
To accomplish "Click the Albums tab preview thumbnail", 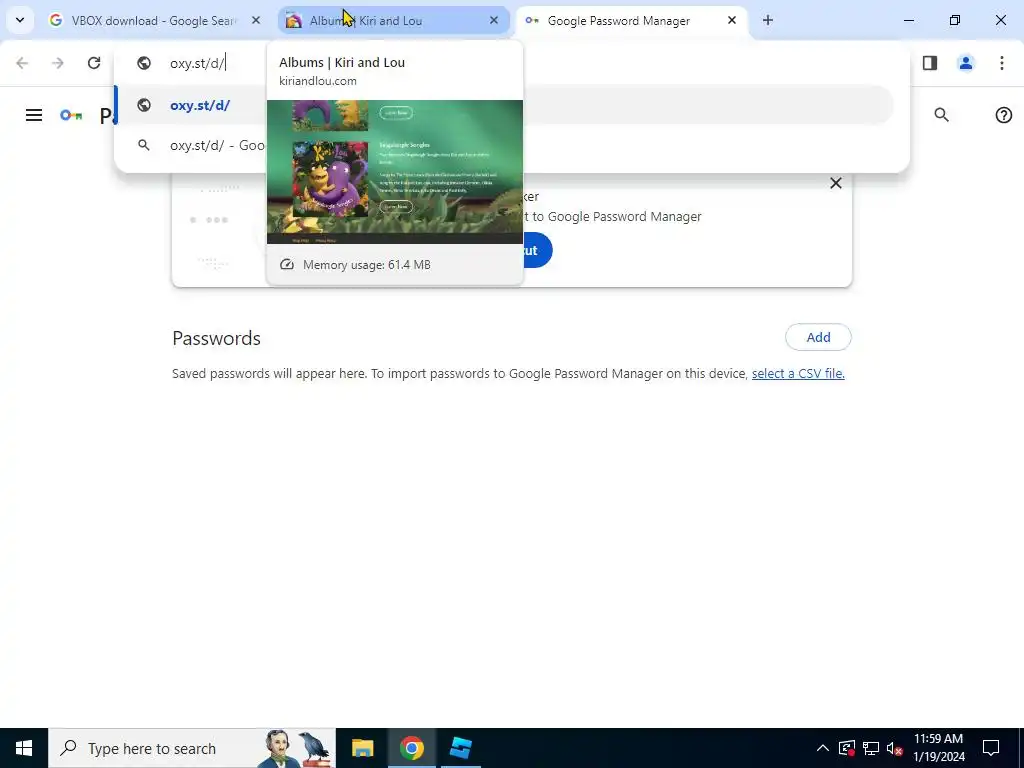I will (395, 172).
